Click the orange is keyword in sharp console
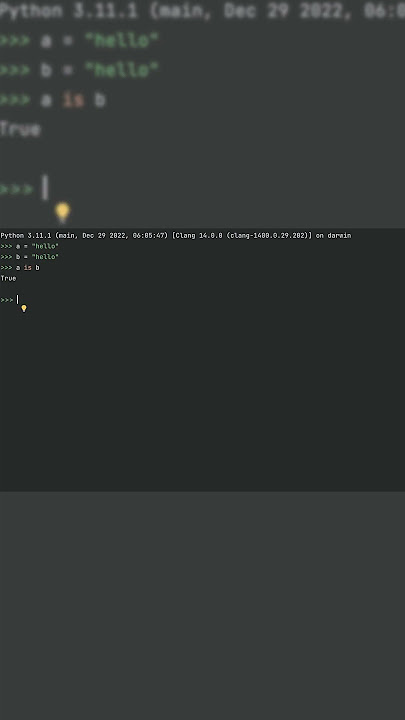 point(28,267)
